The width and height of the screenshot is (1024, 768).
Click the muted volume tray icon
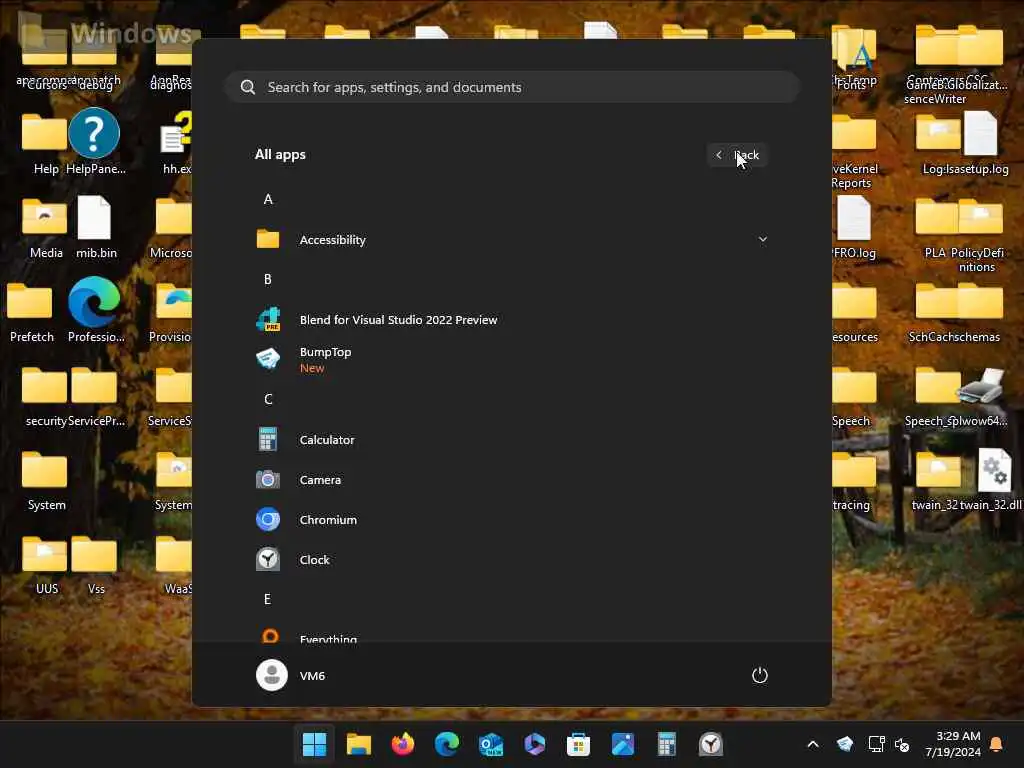click(902, 744)
